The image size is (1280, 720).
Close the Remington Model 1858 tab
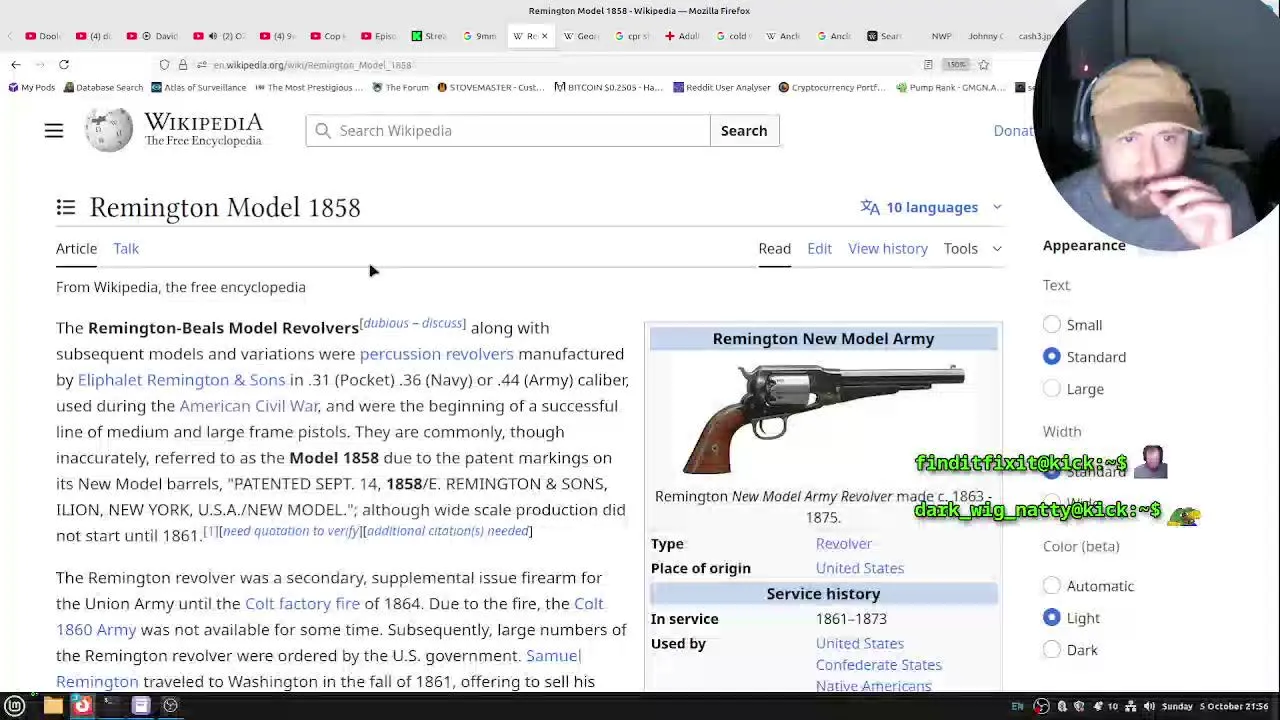coord(544,36)
